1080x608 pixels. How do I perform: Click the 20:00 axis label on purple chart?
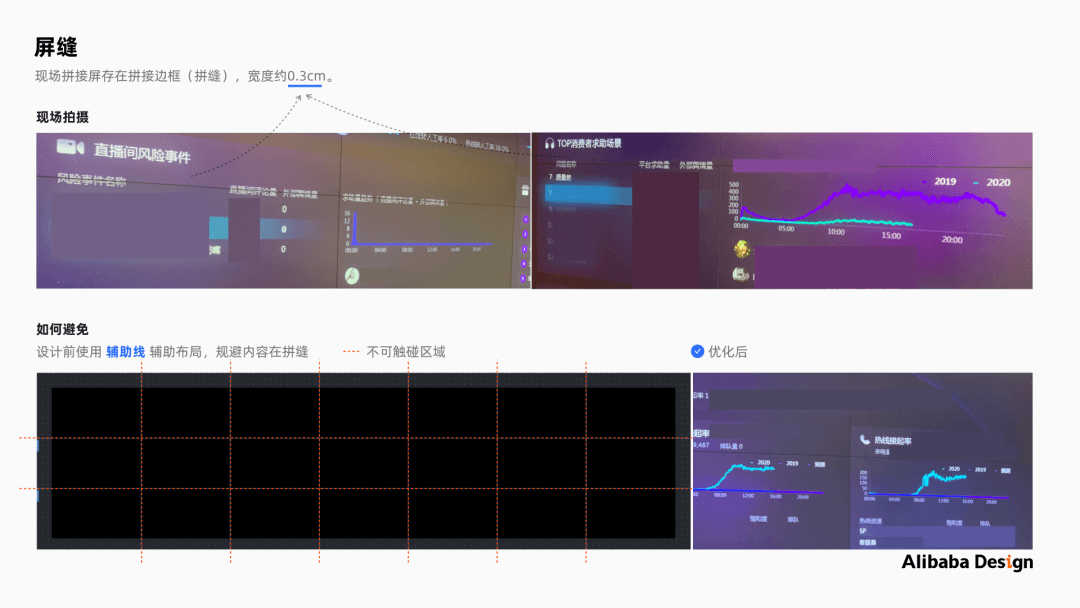(x=952, y=240)
